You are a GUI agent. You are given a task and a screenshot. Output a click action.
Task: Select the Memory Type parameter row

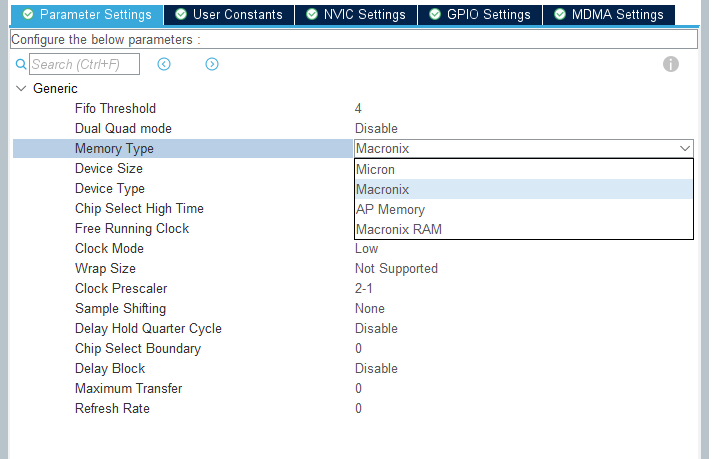click(183, 148)
